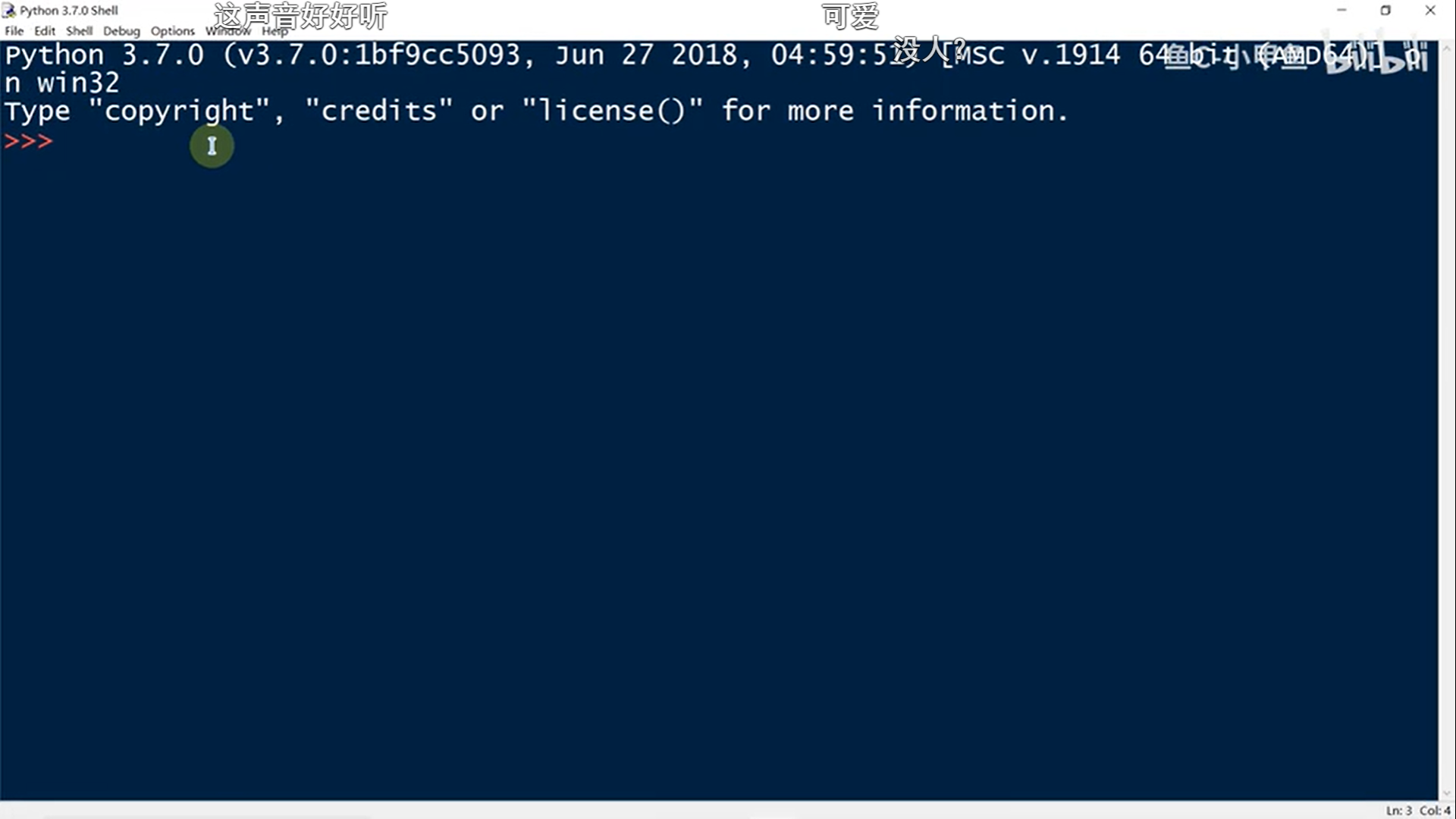
Task: Open the Shell menu
Action: click(77, 30)
